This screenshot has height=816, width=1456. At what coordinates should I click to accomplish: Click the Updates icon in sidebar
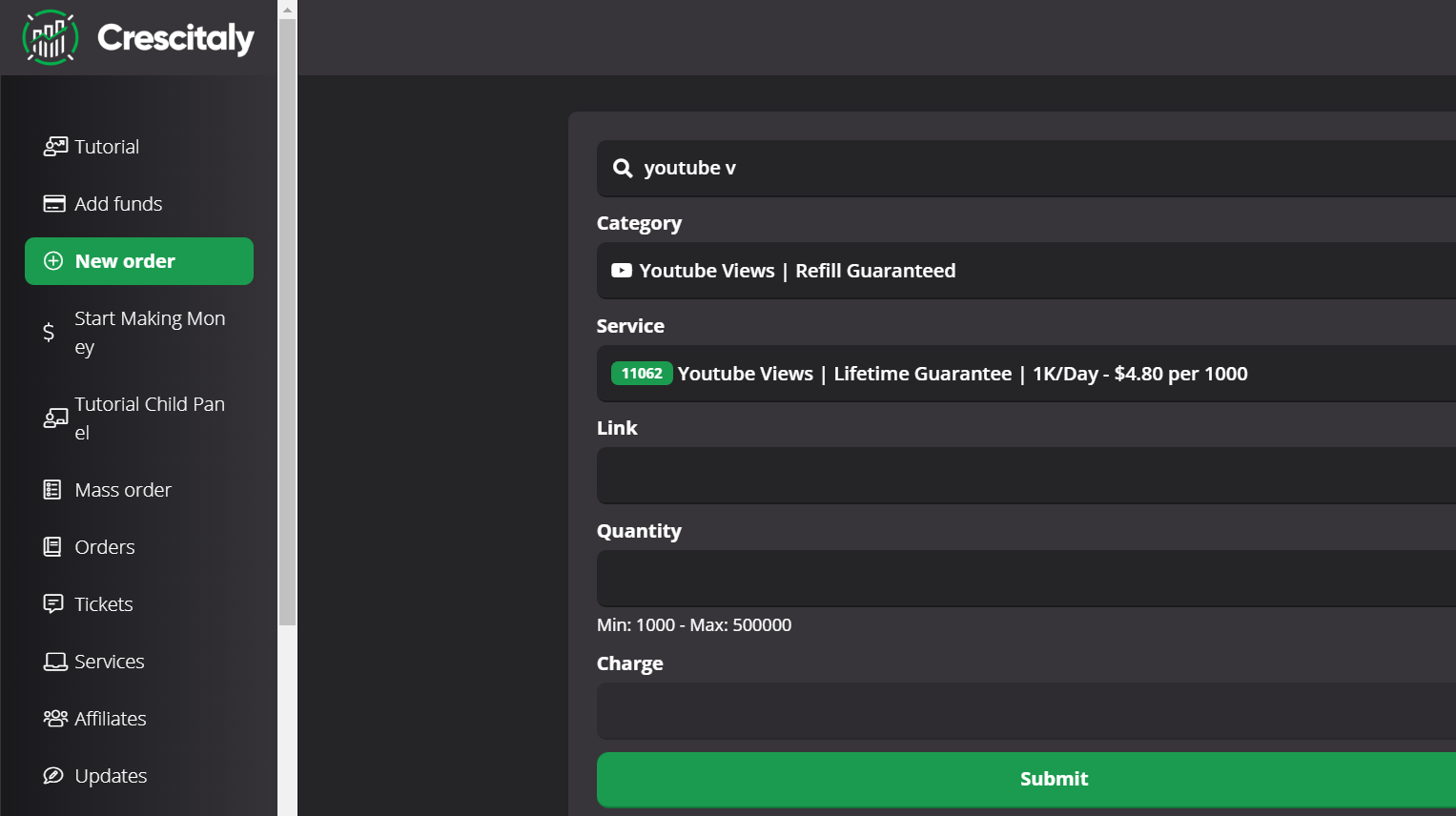click(53, 776)
